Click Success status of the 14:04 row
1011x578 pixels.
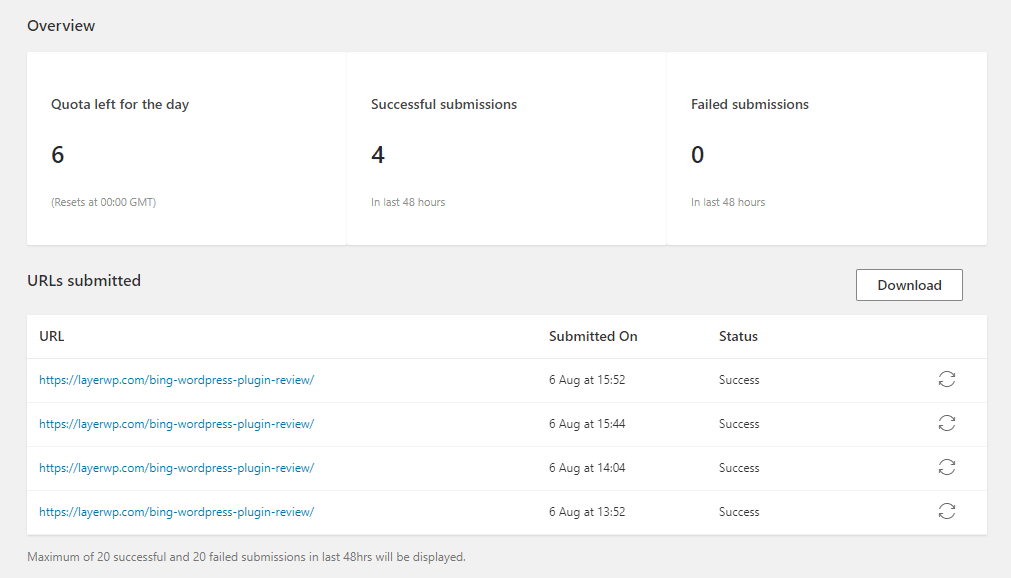[x=739, y=468]
